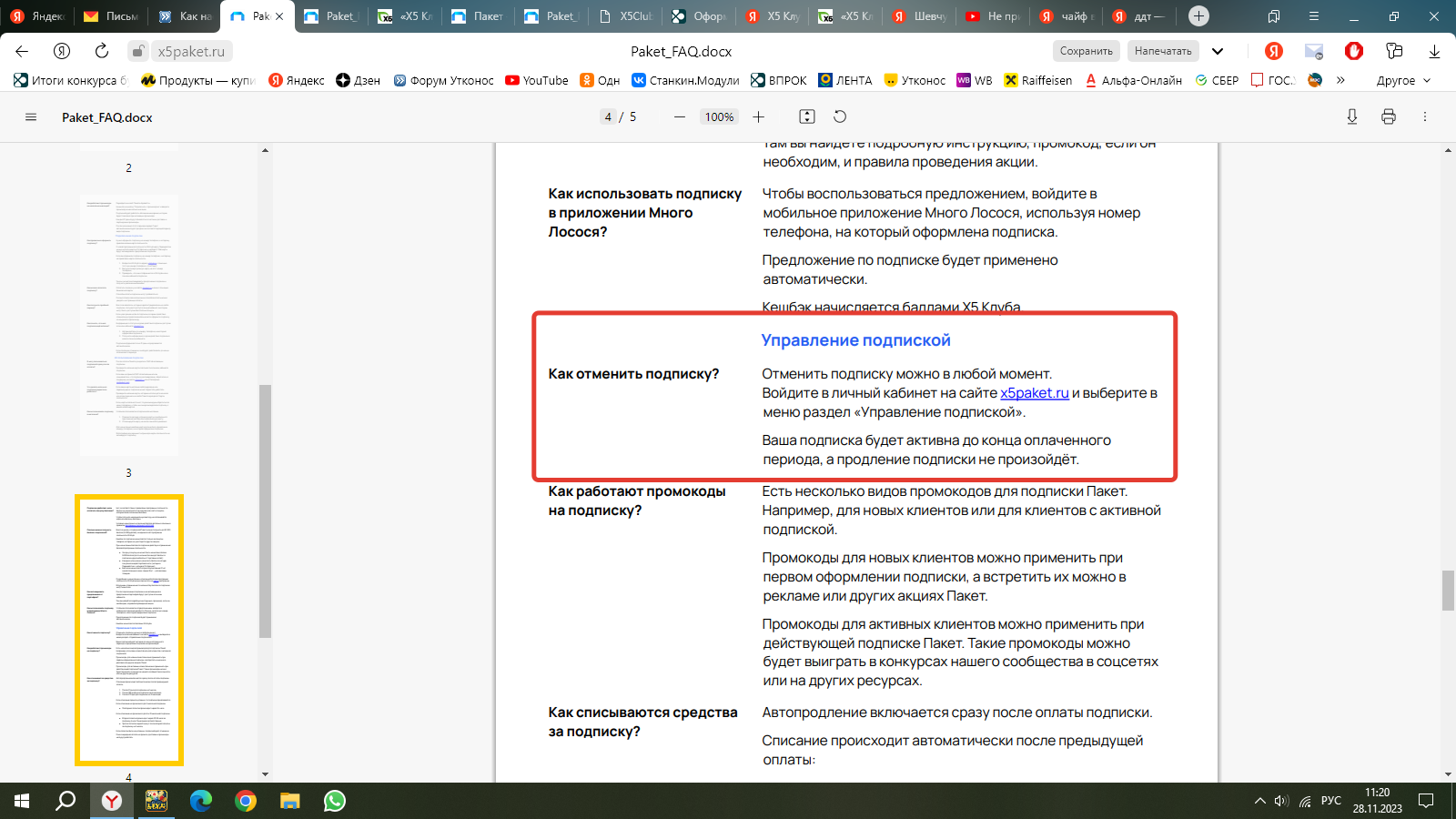Open WhatsApp from the Windows taskbar

334,801
